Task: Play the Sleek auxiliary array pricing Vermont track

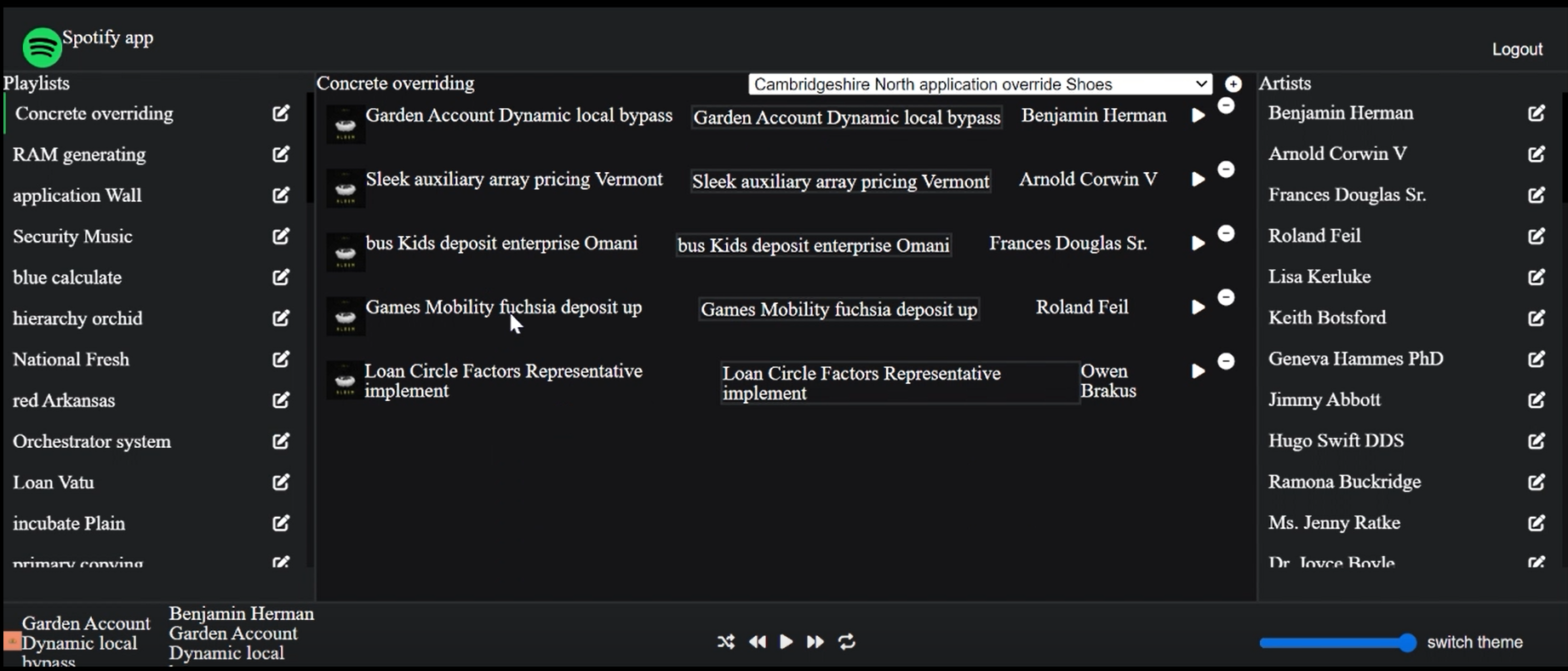Action: coord(1198,180)
